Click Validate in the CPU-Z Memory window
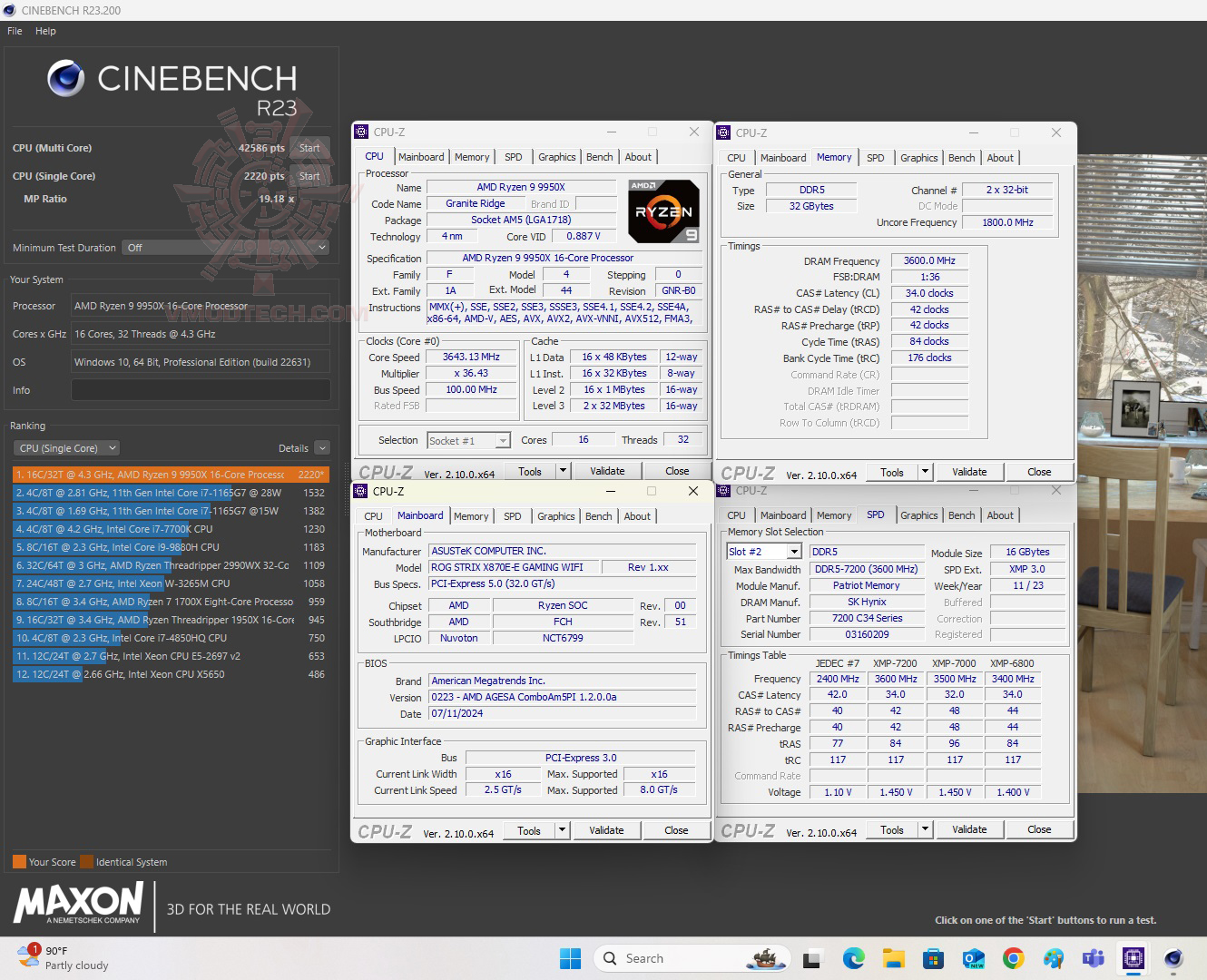Image resolution: width=1207 pixels, height=980 pixels. (969, 471)
